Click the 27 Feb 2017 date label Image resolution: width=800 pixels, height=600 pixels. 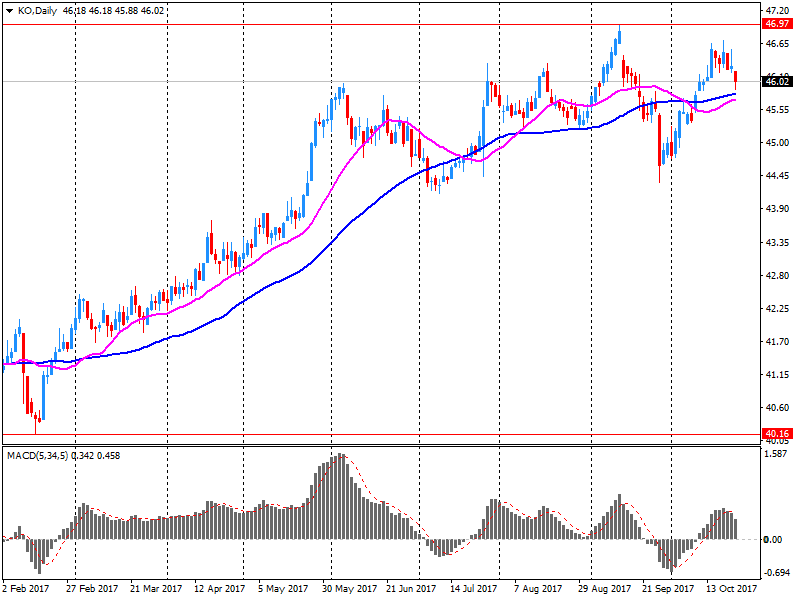92,589
